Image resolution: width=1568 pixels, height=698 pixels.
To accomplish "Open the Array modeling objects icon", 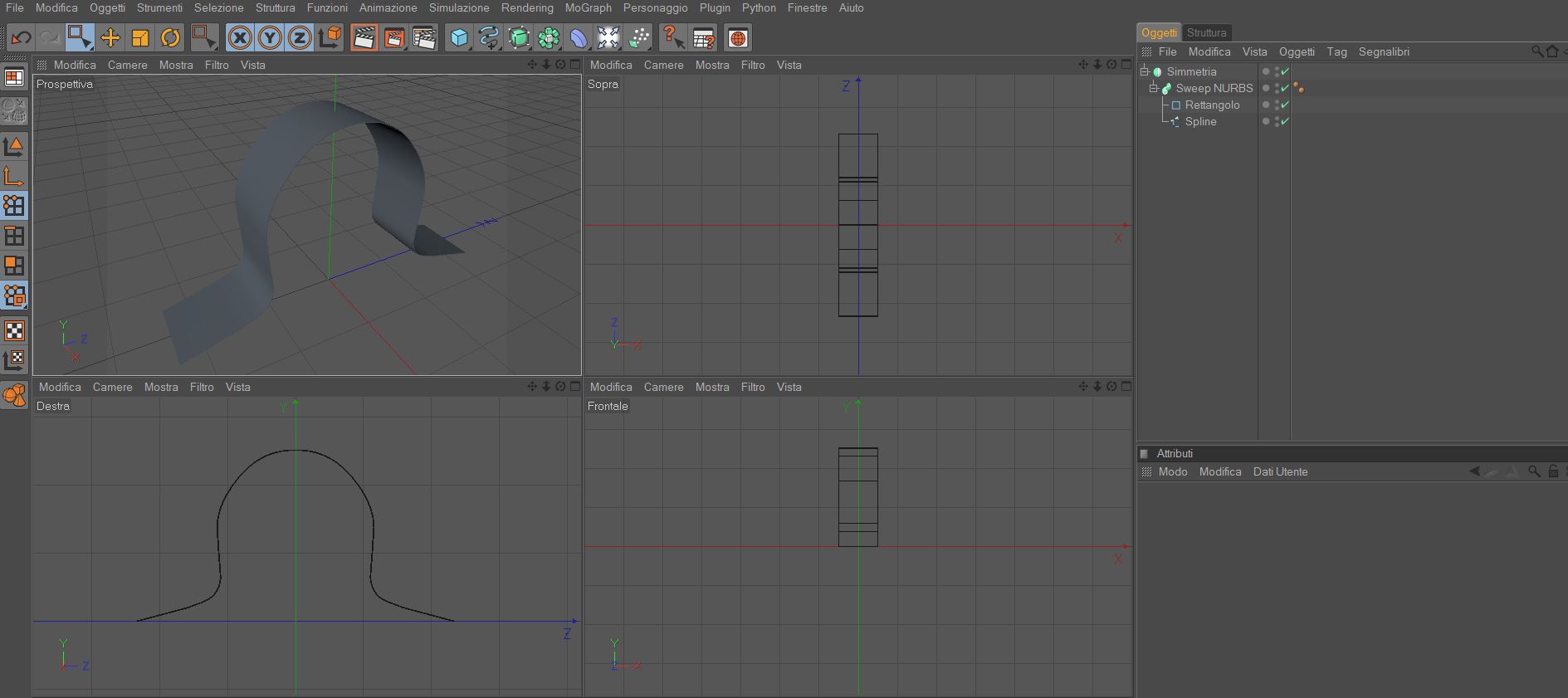I will click(549, 37).
